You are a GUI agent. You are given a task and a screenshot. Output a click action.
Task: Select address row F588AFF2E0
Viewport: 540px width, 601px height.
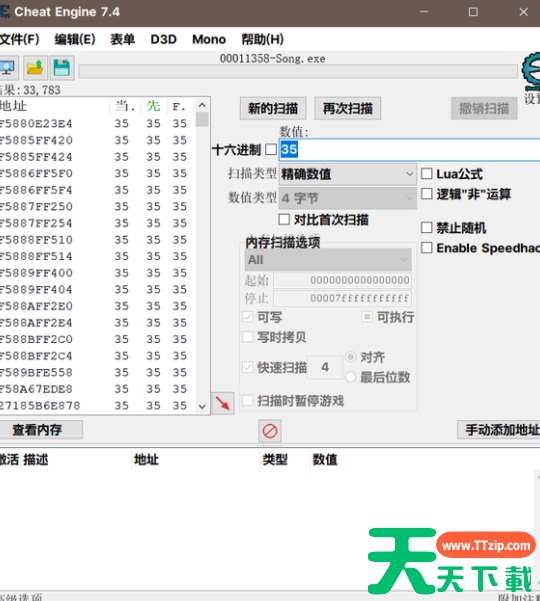(98, 306)
